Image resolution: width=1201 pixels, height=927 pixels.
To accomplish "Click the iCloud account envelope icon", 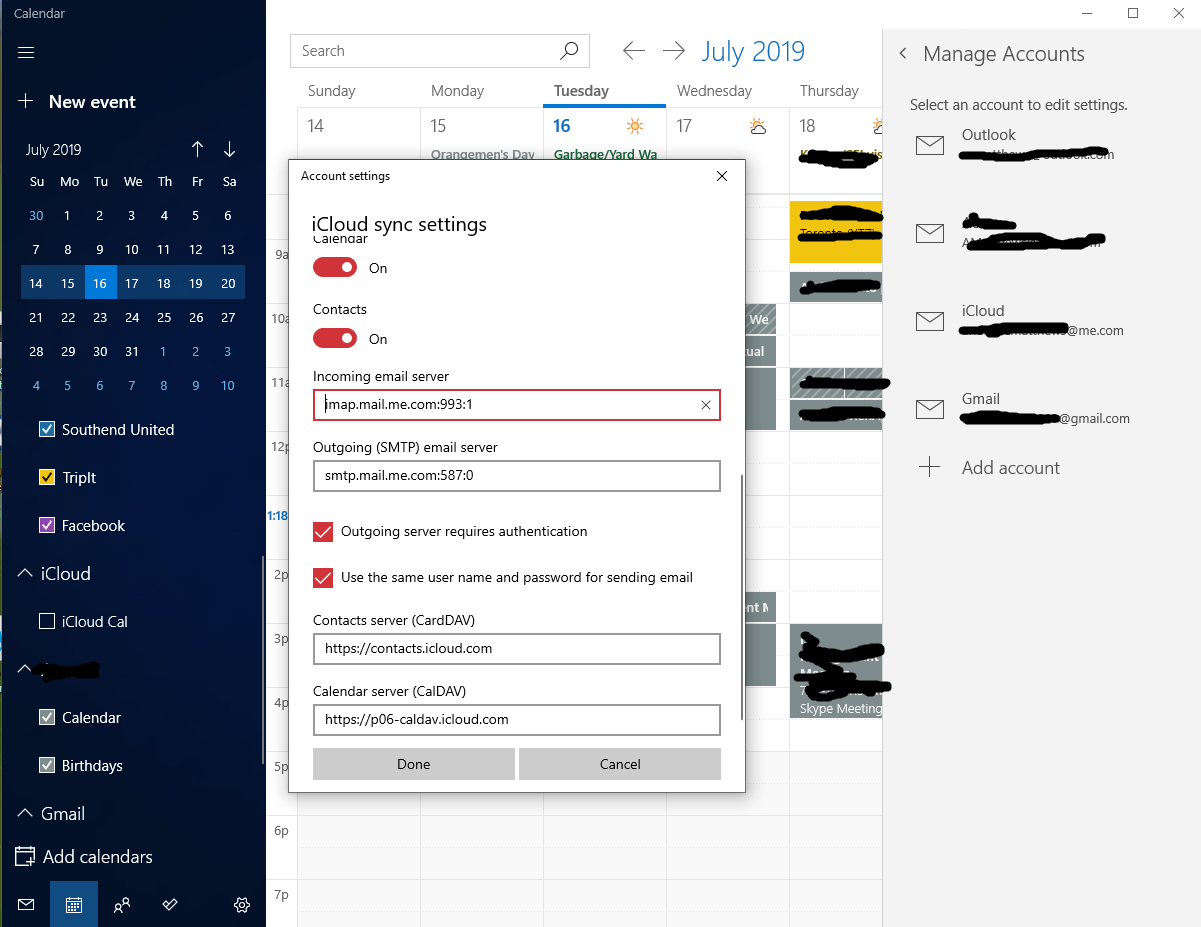I will pyautogui.click(x=930, y=321).
